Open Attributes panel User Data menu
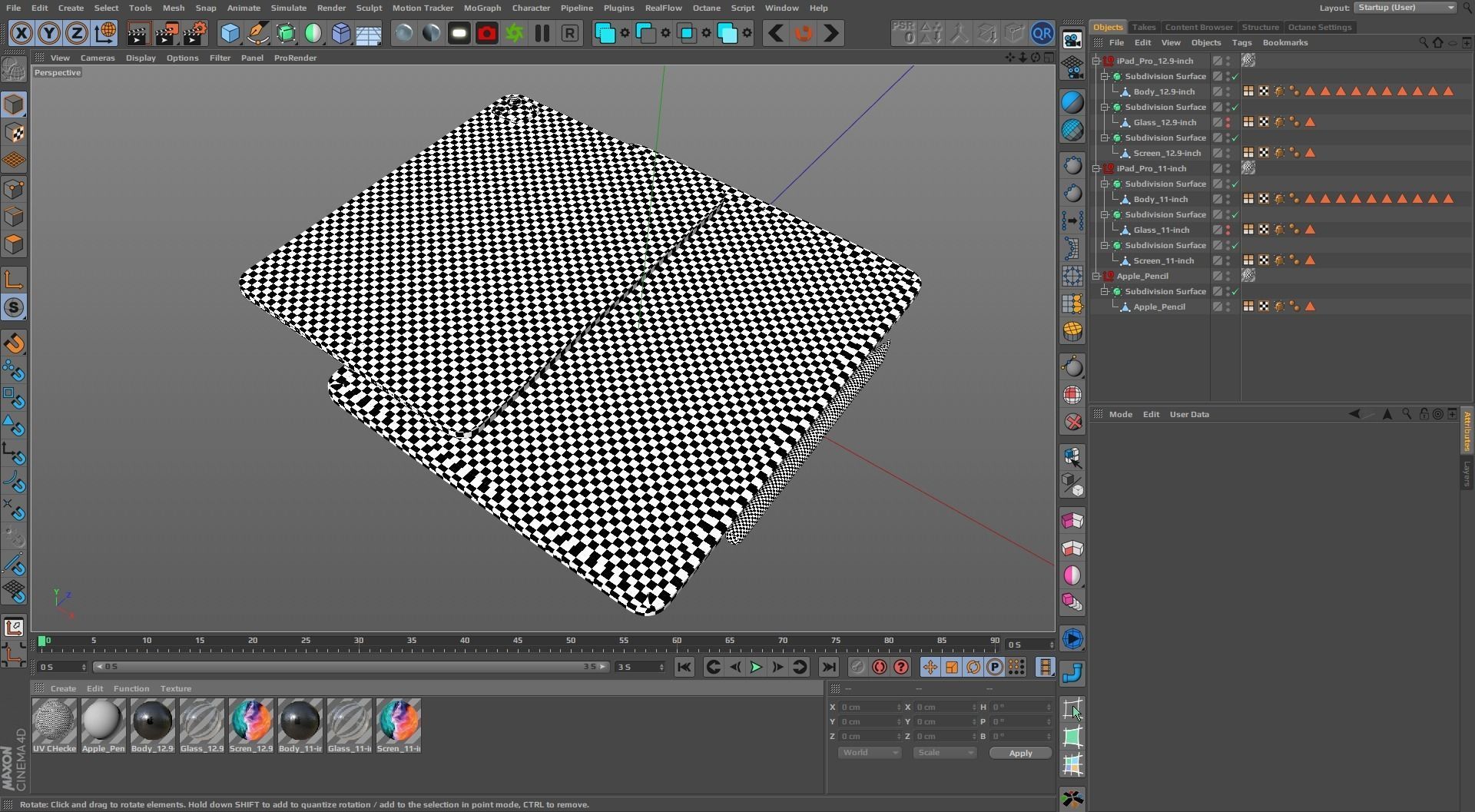This screenshot has height=812, width=1475. click(x=1188, y=414)
